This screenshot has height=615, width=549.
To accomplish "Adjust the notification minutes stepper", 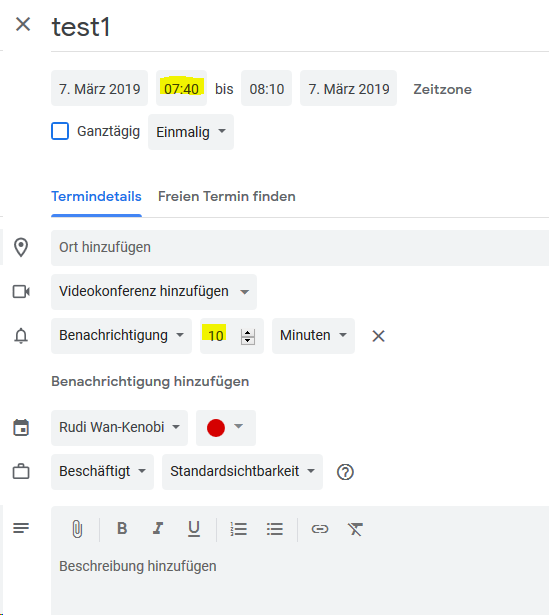I will (x=247, y=337).
